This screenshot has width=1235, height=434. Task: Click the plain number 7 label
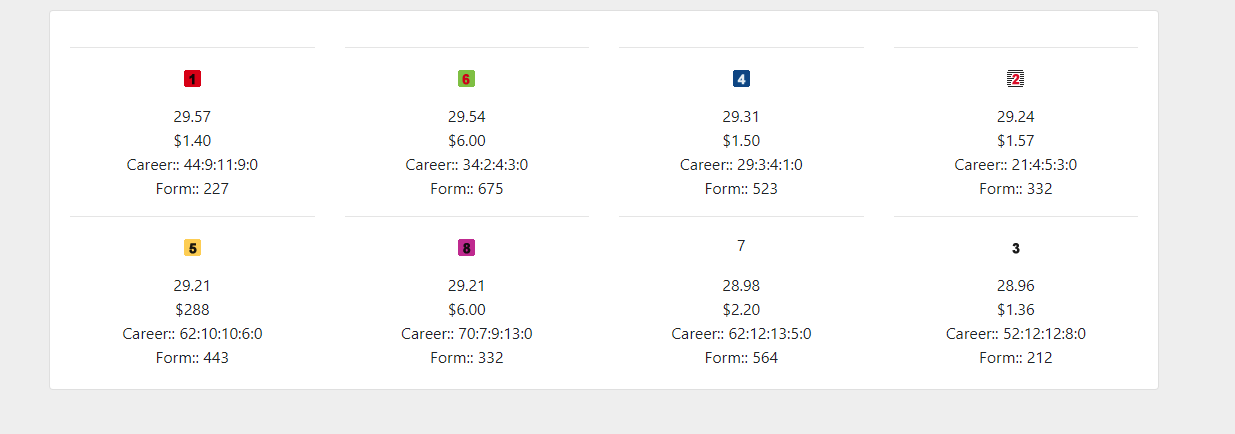click(x=741, y=245)
